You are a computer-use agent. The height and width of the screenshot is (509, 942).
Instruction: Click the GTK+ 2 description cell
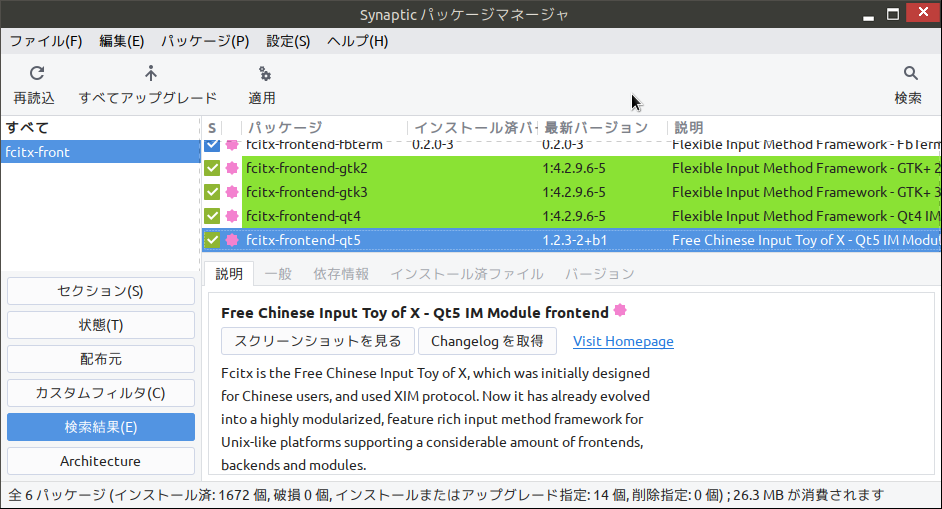pos(806,168)
